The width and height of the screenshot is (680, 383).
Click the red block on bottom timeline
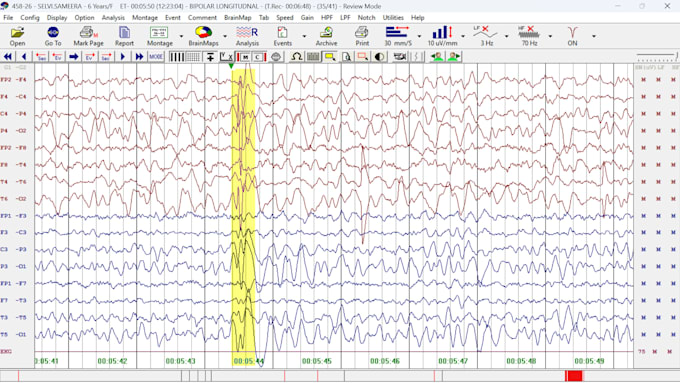click(574, 376)
